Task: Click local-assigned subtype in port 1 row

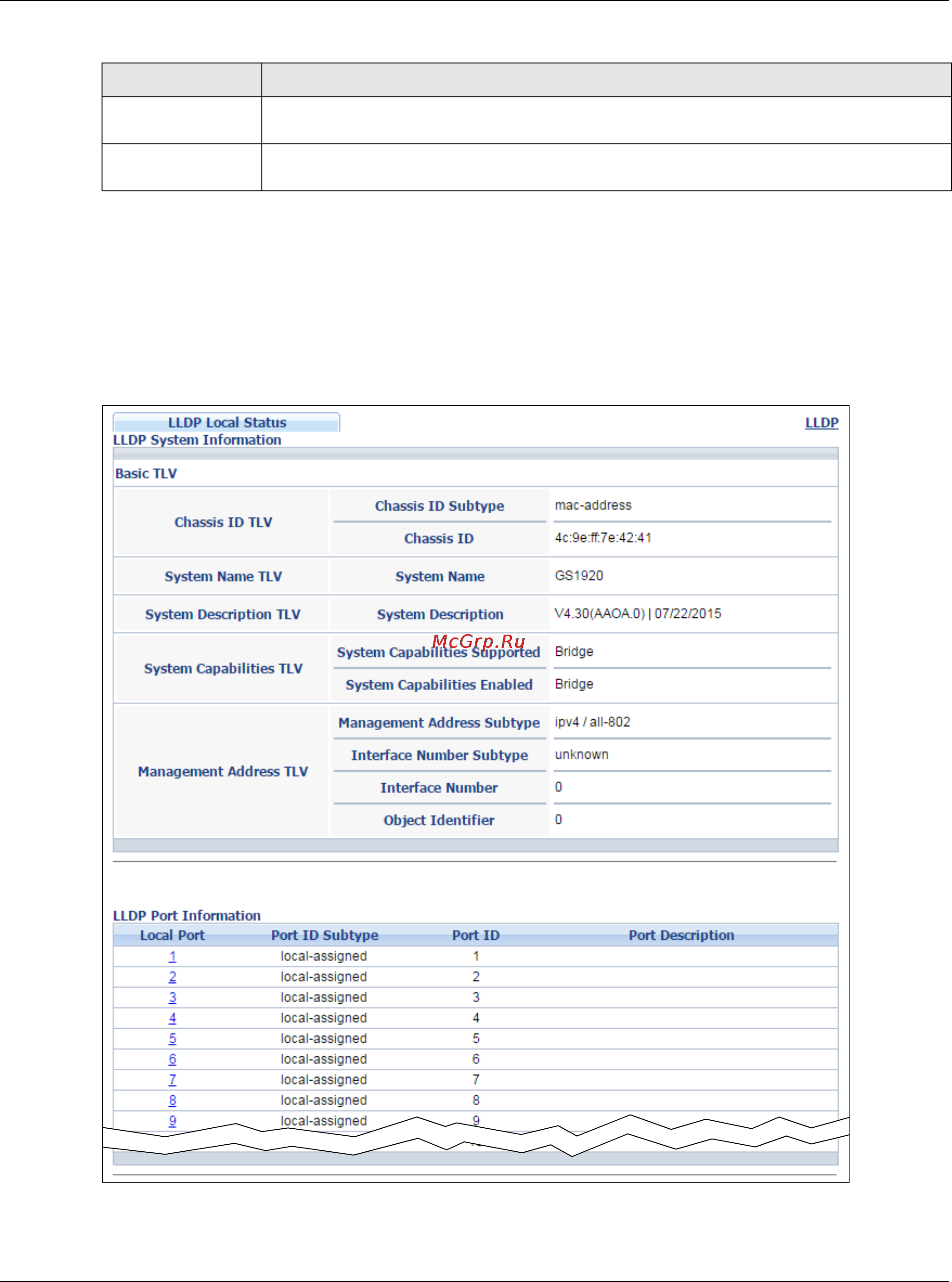Action: click(x=323, y=957)
